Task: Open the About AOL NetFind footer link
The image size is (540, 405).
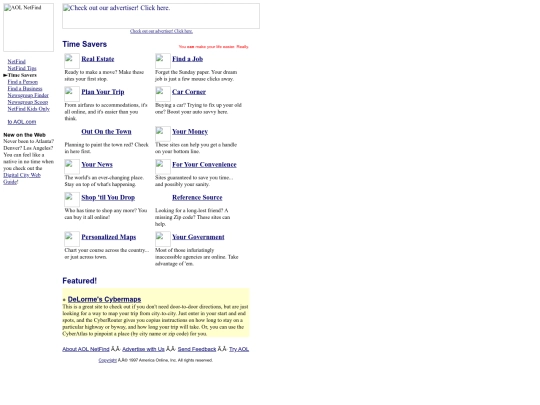Action: 86,349
